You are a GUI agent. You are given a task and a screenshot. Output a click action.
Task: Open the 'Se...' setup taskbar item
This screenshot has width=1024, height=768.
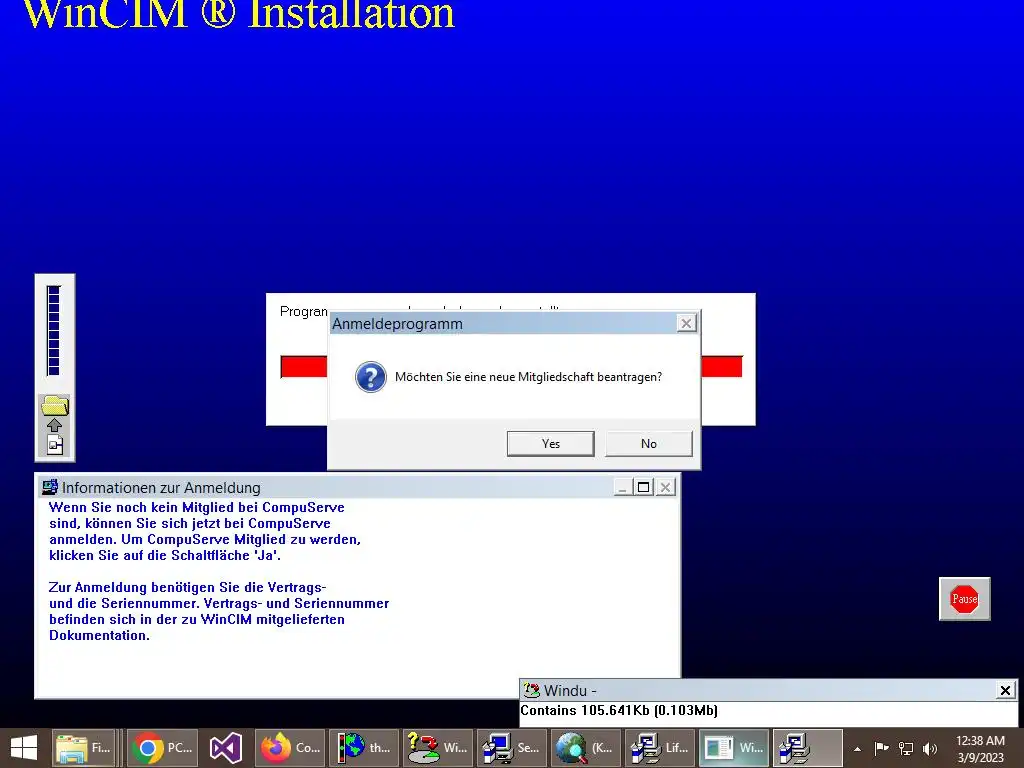(x=512, y=748)
